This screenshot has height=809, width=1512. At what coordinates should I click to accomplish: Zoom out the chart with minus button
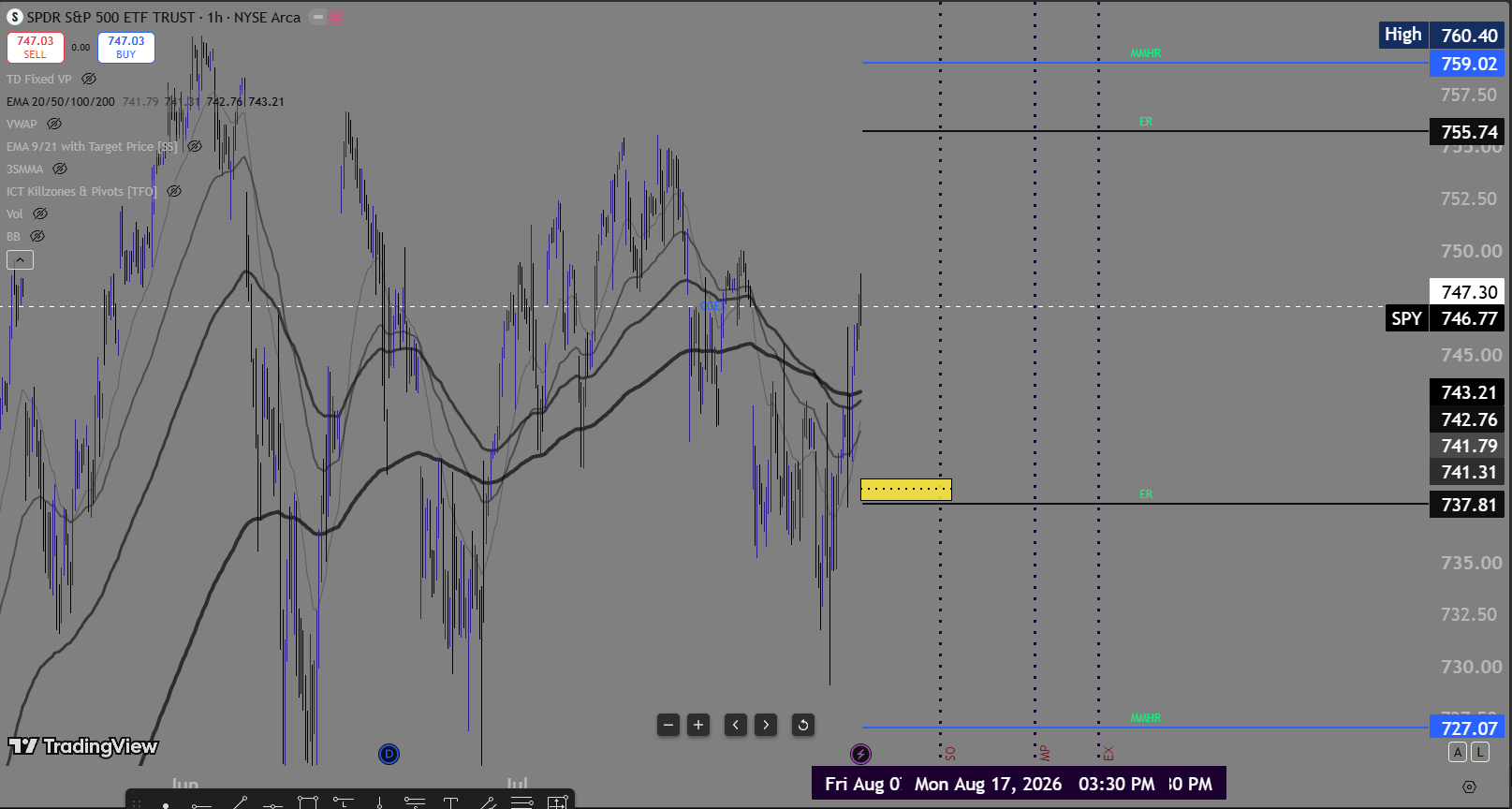click(668, 725)
